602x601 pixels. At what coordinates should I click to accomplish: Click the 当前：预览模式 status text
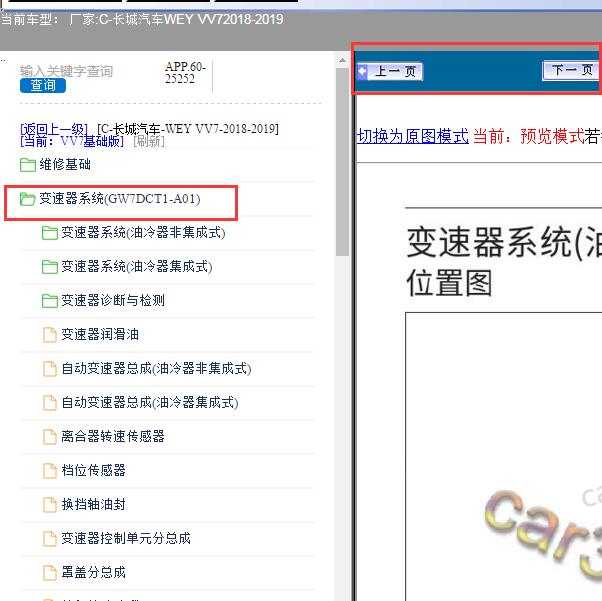point(529,136)
